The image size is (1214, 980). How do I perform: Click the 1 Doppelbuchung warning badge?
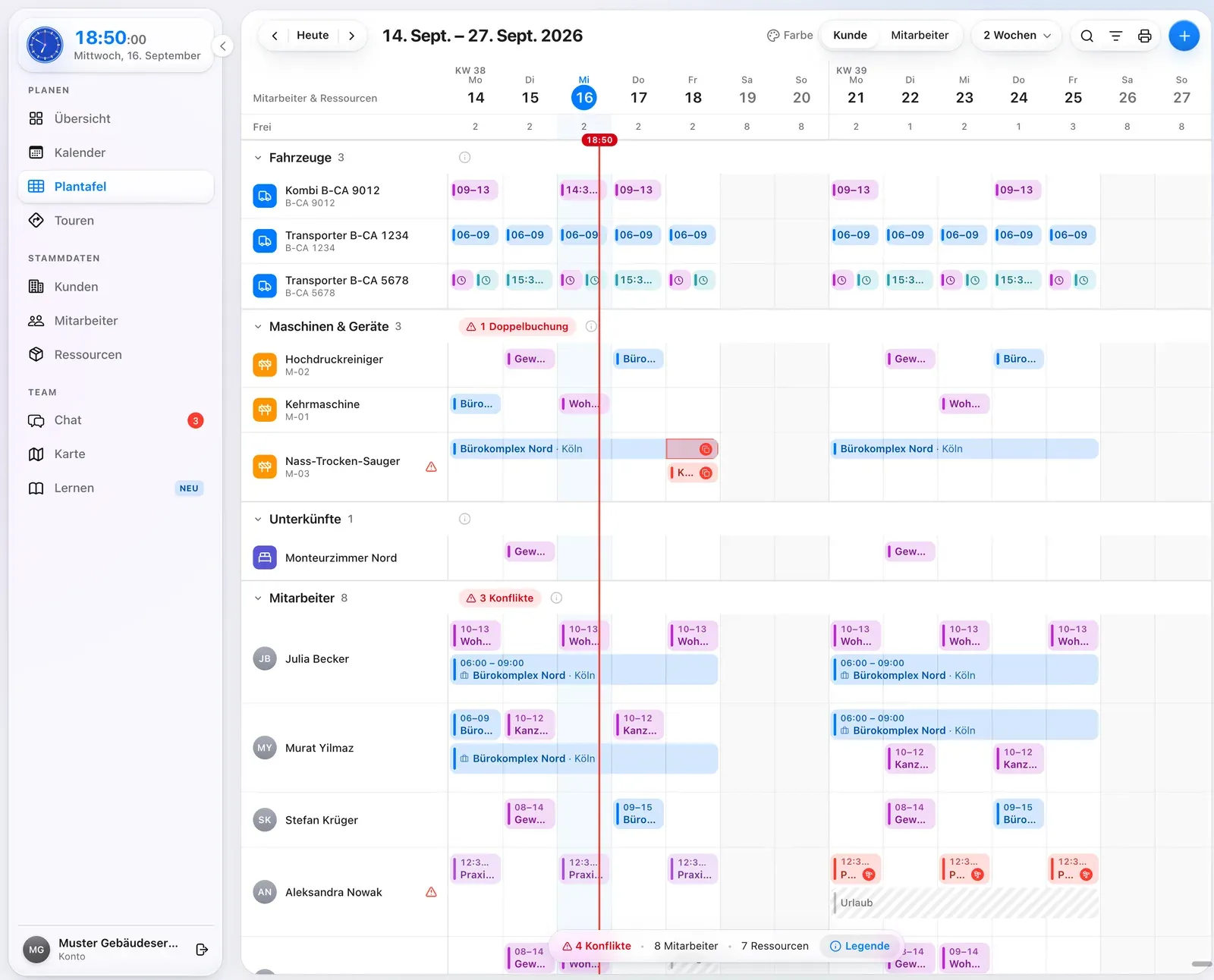click(517, 327)
